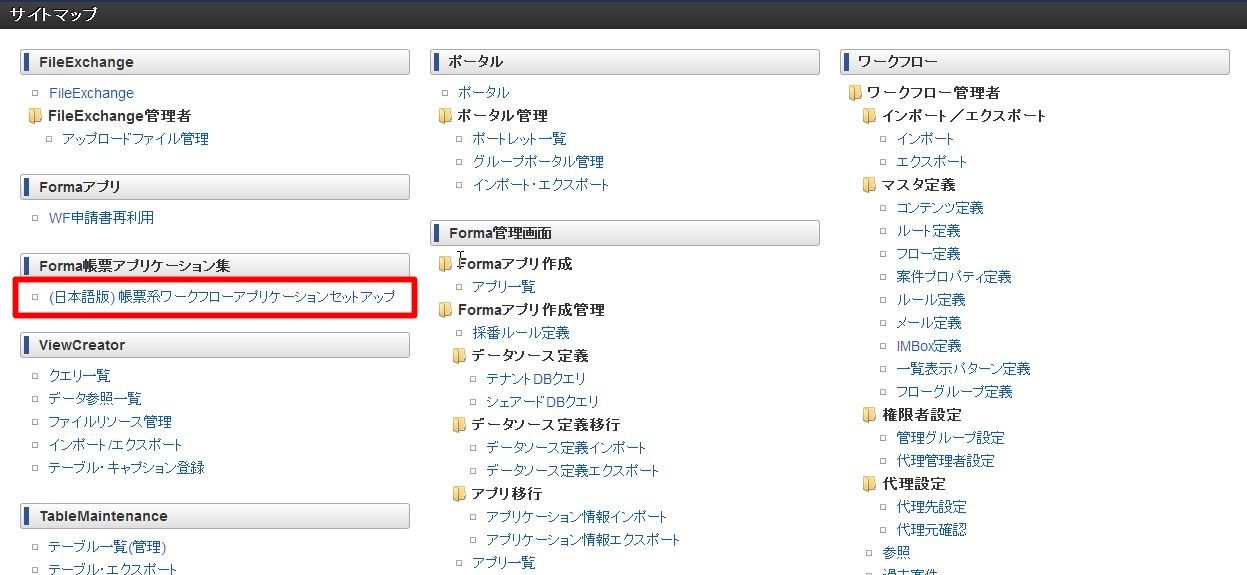Click the Forma帳票アプリケーション集 section header
Screen dimensions: 1247x575
tap(215, 266)
